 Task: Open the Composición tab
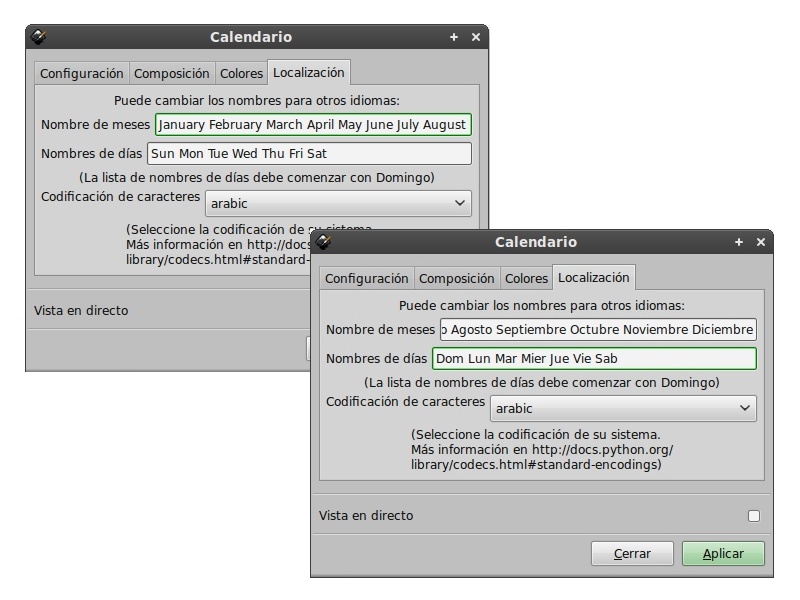[x=456, y=278]
